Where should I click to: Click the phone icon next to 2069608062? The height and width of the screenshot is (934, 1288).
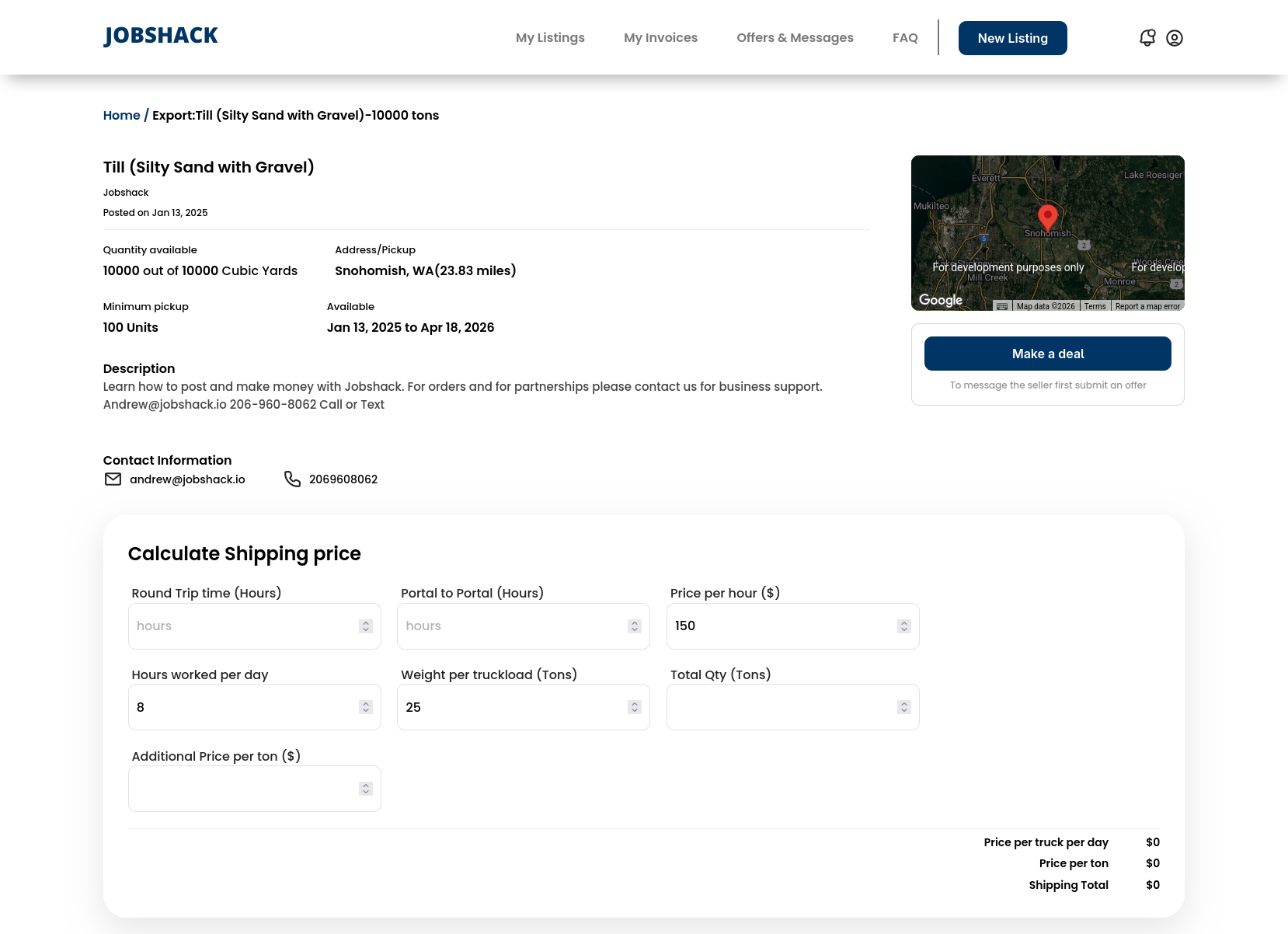[x=292, y=479]
